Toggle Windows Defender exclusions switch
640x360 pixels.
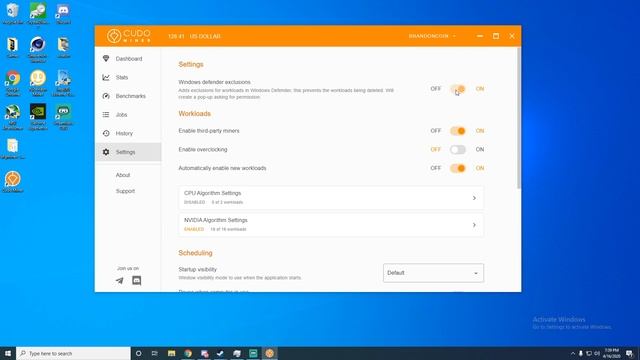(x=458, y=89)
